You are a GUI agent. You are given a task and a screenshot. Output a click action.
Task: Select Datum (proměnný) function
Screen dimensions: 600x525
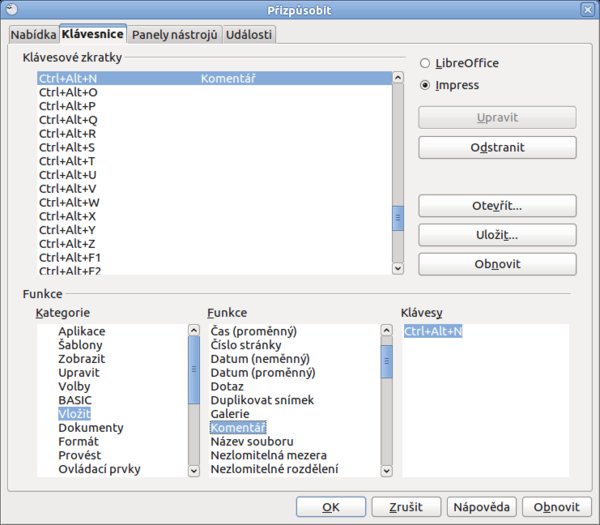263,373
